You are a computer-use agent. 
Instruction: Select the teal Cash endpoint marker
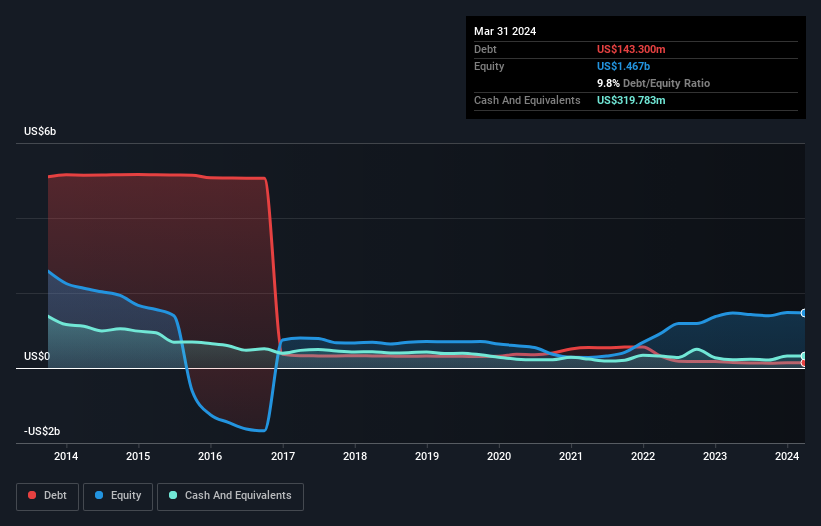tap(804, 356)
